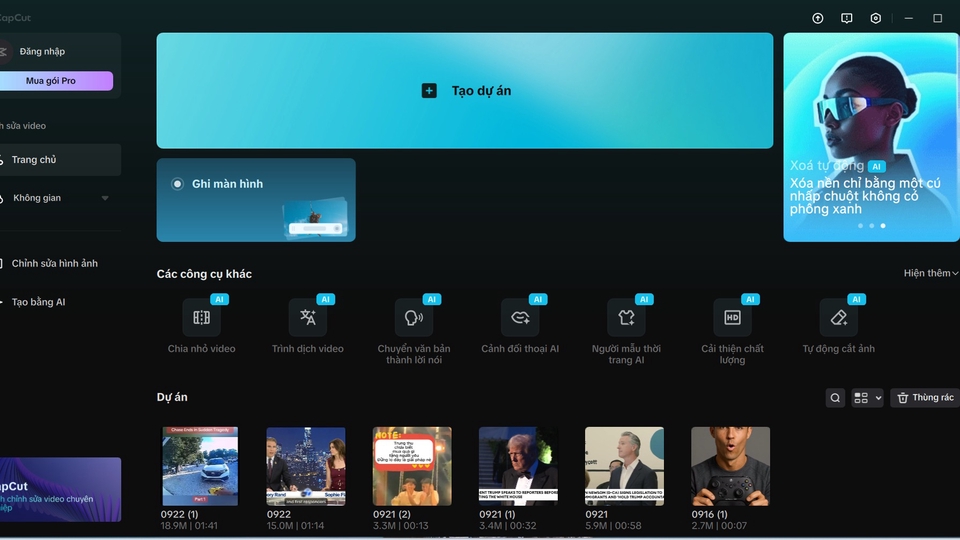Open the Tự động cắt ảnh tool
This screenshot has width=960, height=540.
838,318
